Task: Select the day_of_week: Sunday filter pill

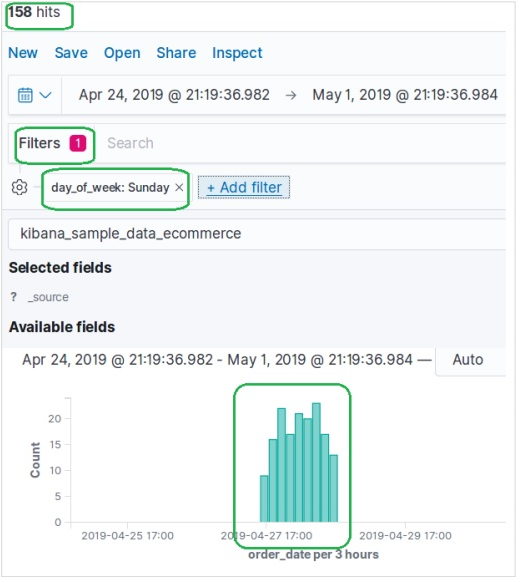Action: click(x=111, y=188)
